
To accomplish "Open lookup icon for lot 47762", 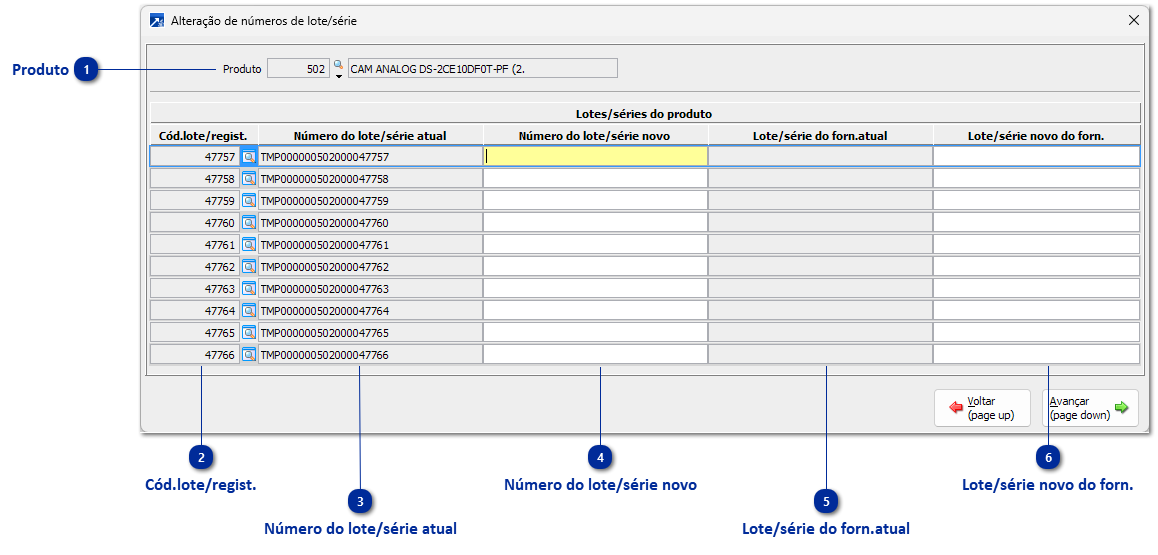I will tap(249, 266).
